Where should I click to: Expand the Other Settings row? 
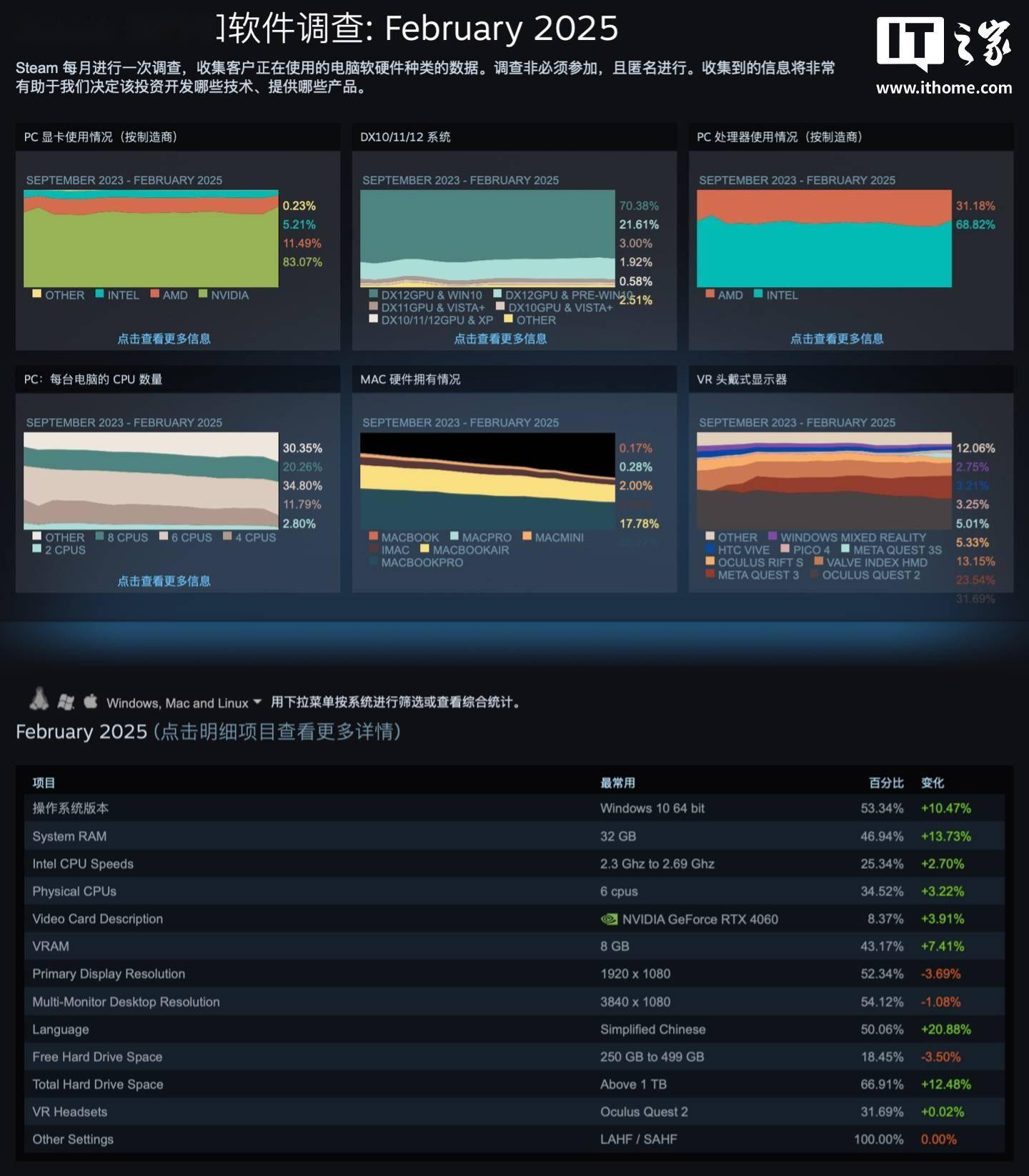tap(514, 1139)
